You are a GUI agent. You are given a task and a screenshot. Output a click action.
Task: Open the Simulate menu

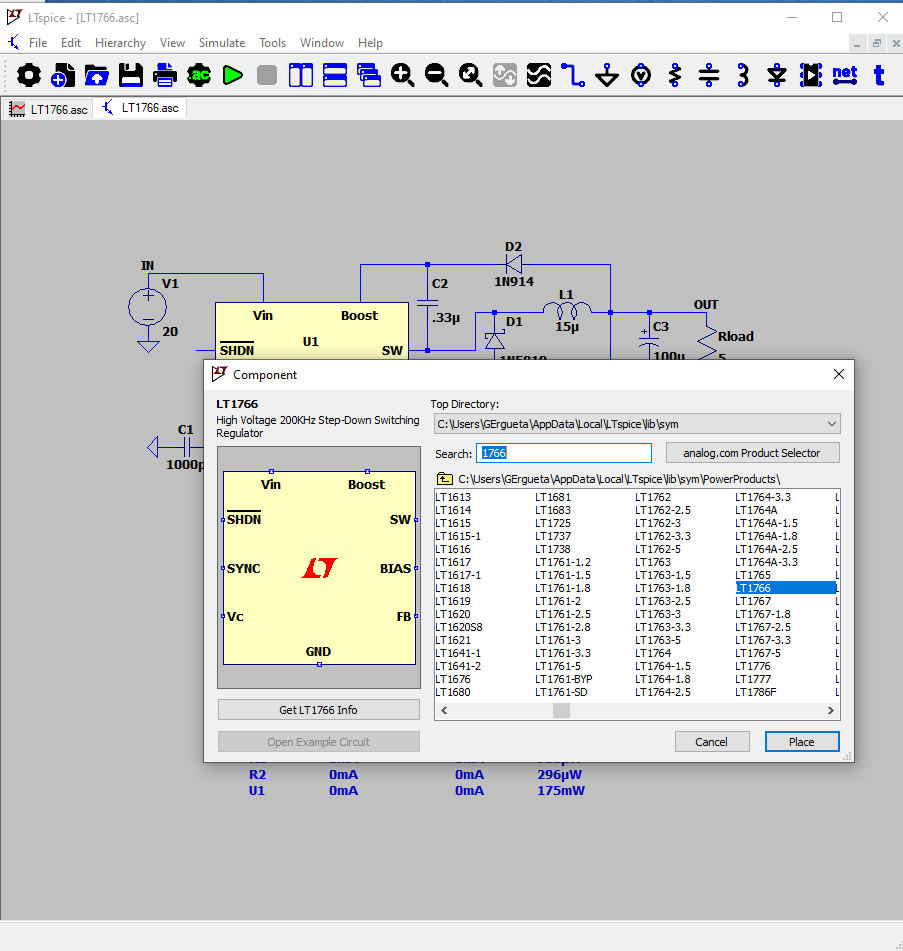click(x=222, y=43)
